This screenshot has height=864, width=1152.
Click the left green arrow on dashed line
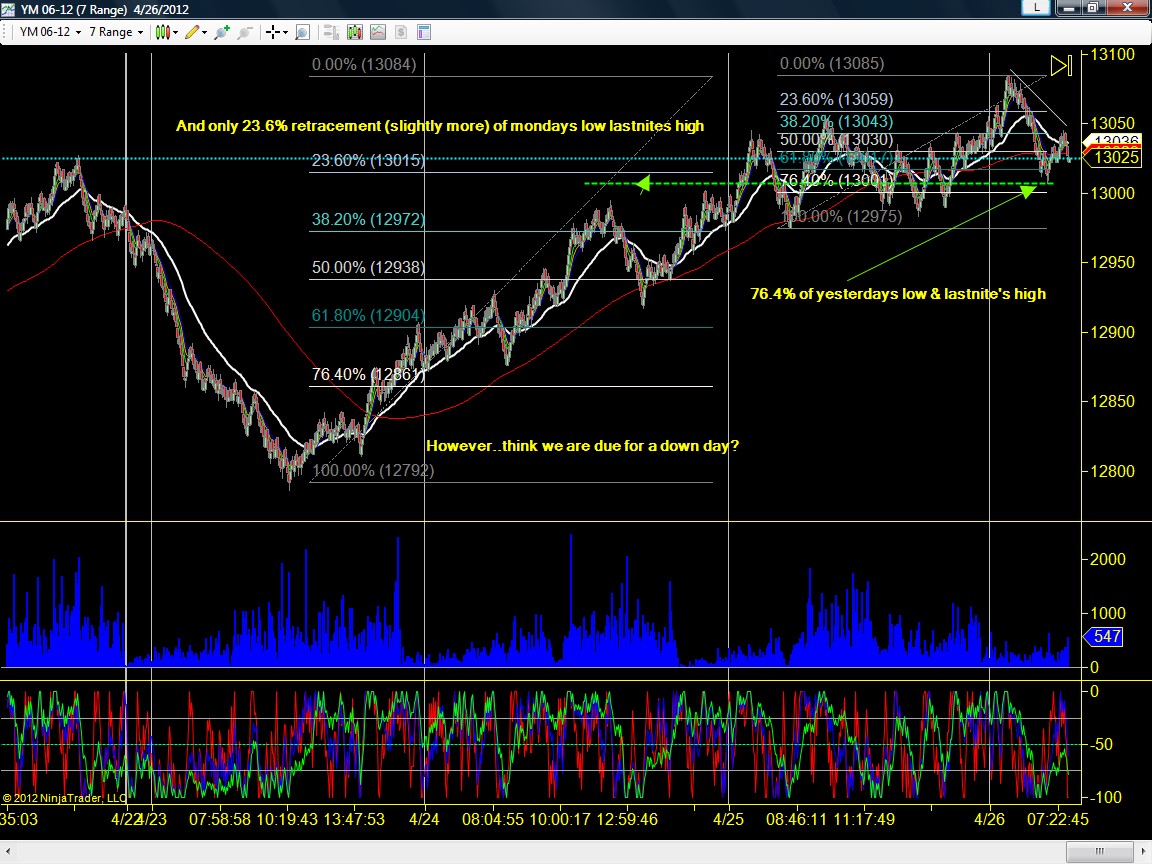pyautogui.click(x=643, y=184)
